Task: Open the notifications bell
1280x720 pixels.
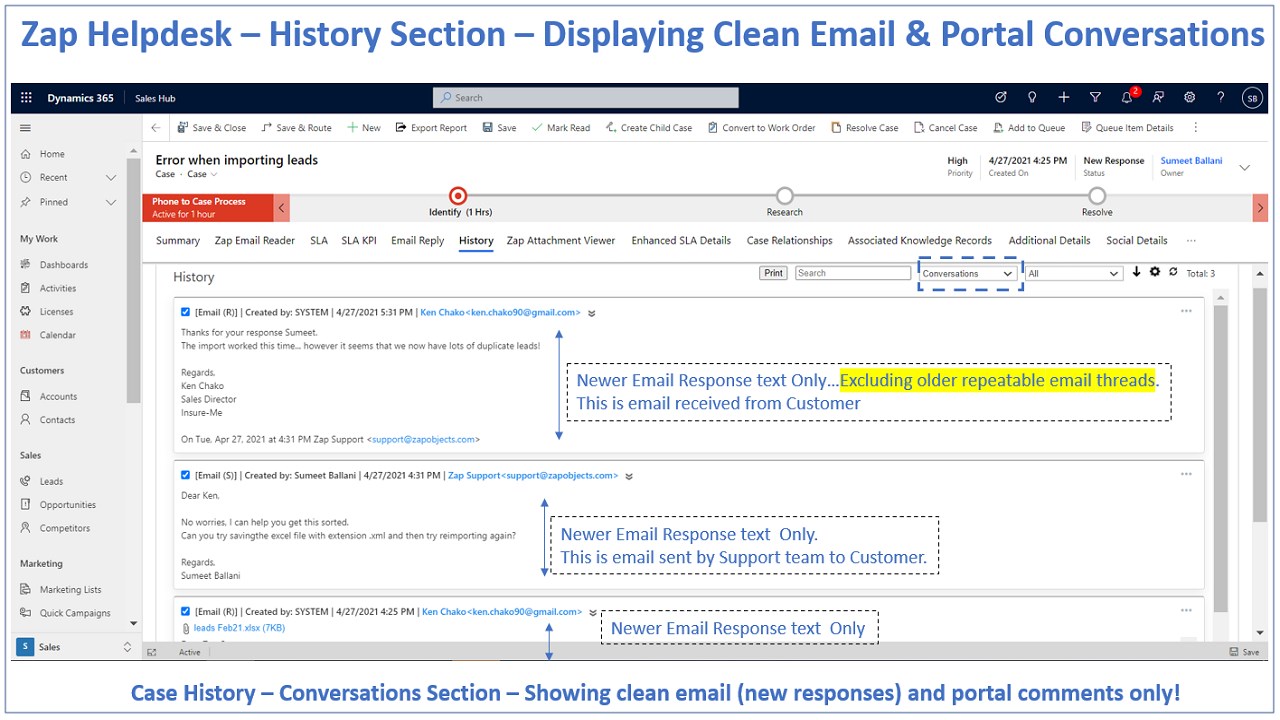Action: (1128, 98)
